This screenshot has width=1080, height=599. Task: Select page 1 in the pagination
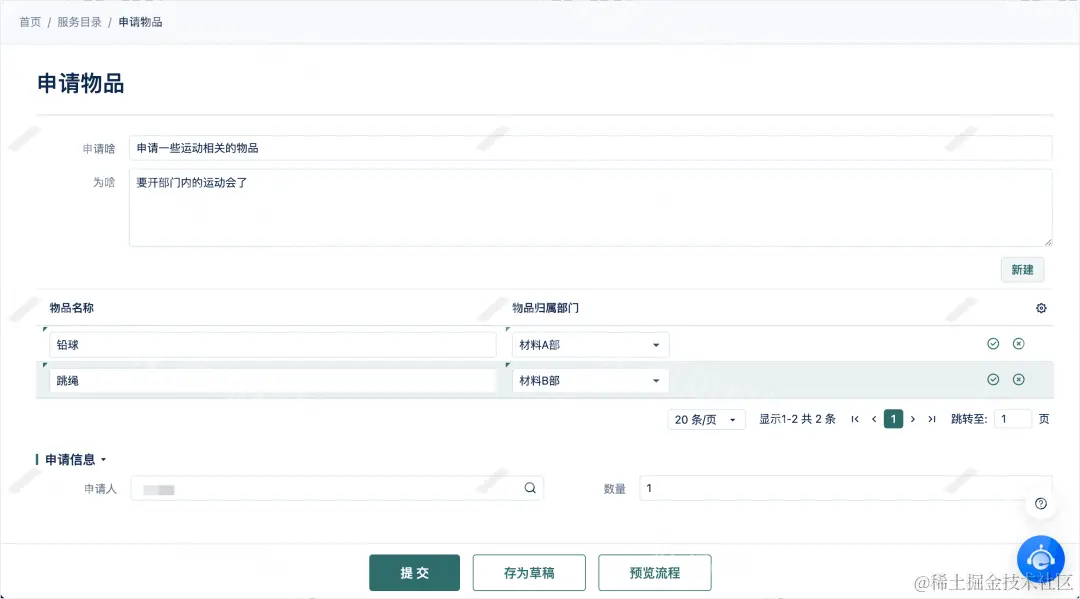click(x=893, y=419)
